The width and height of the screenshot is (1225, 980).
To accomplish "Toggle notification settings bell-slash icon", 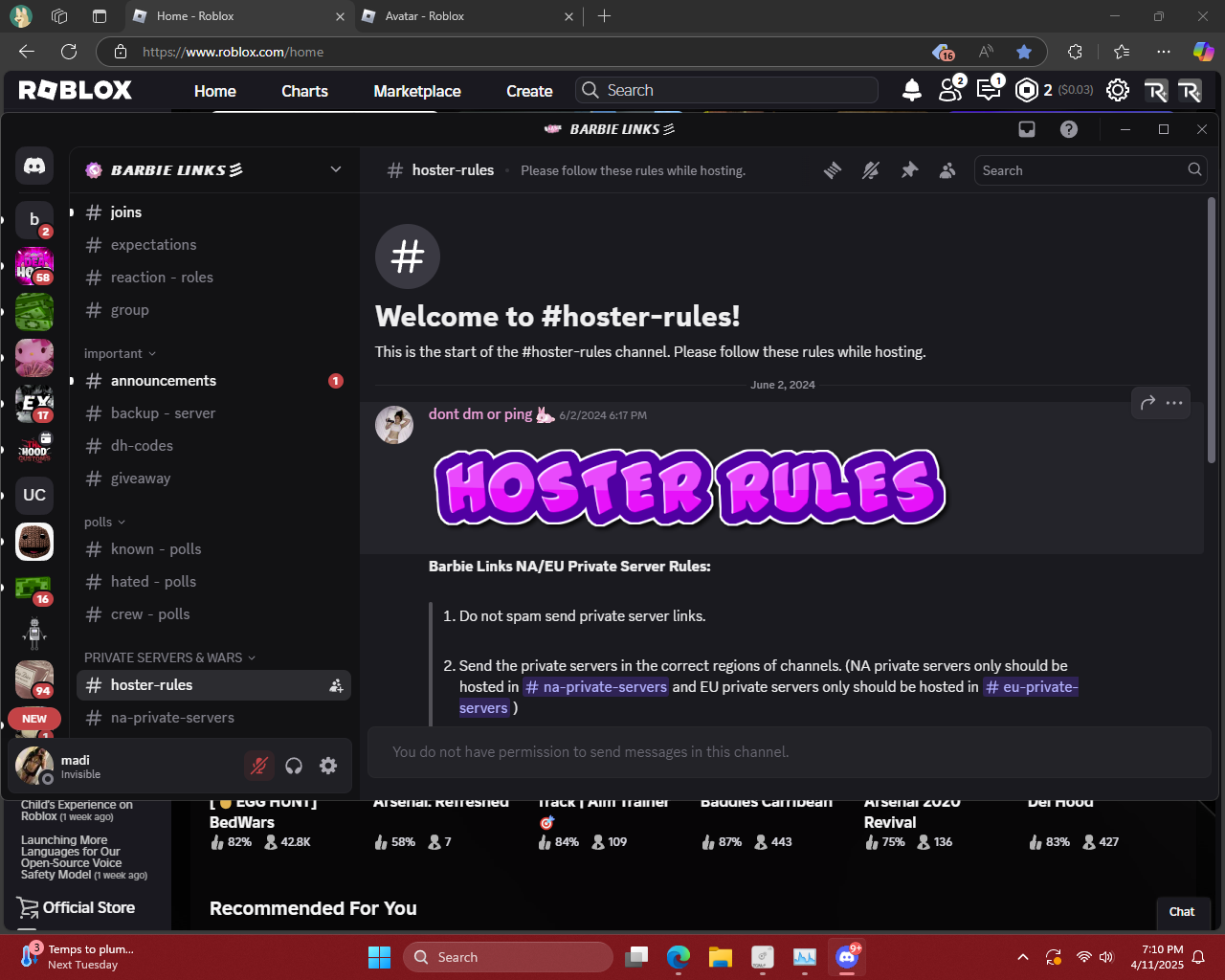I will point(871,170).
